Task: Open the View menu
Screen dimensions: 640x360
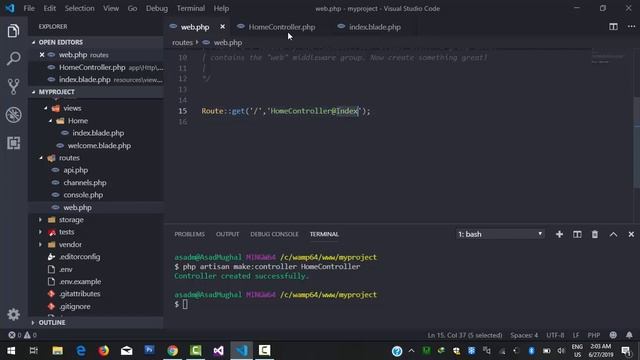Action: coord(111,8)
